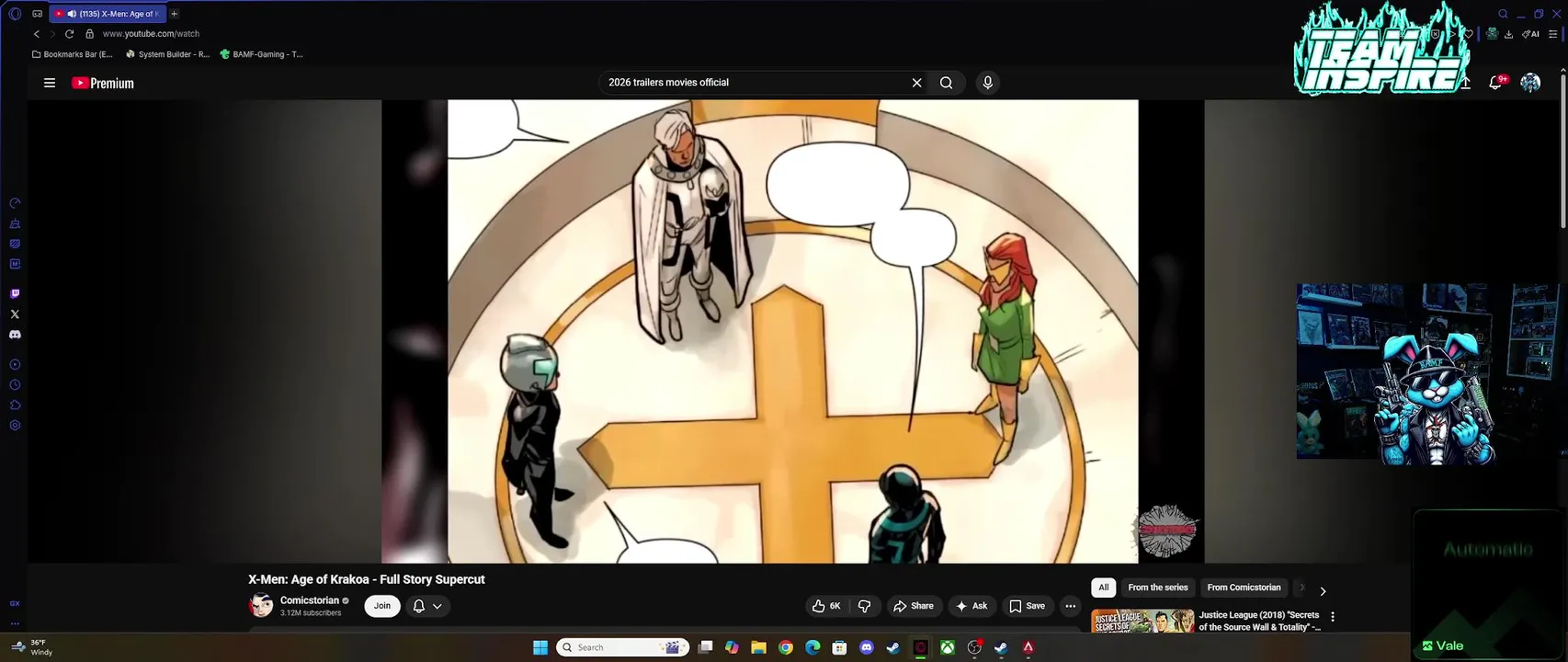Click the Windows taskbar Search box
This screenshot has height=662, width=1568.
623,647
